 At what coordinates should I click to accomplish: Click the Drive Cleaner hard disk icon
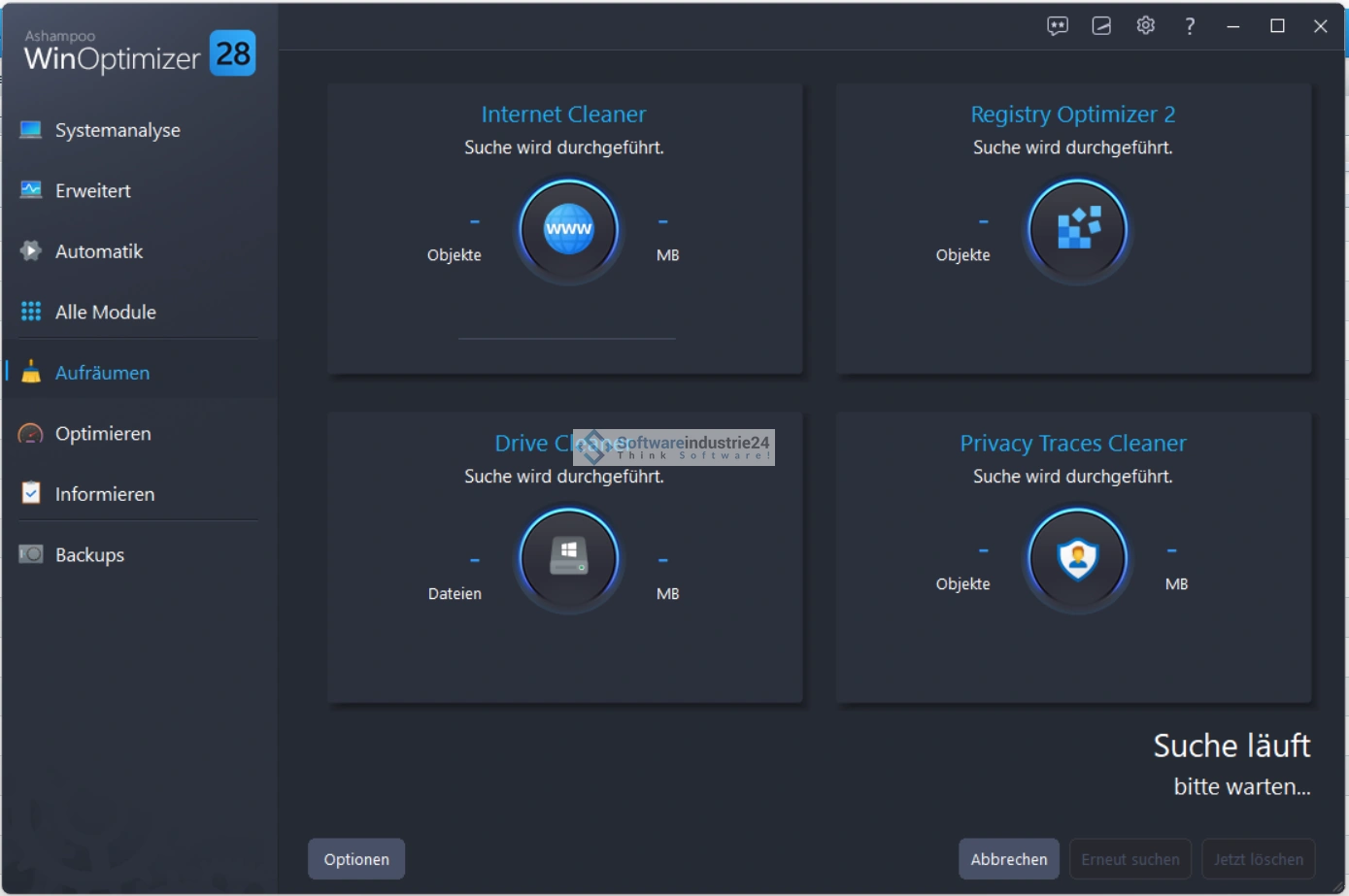point(568,557)
